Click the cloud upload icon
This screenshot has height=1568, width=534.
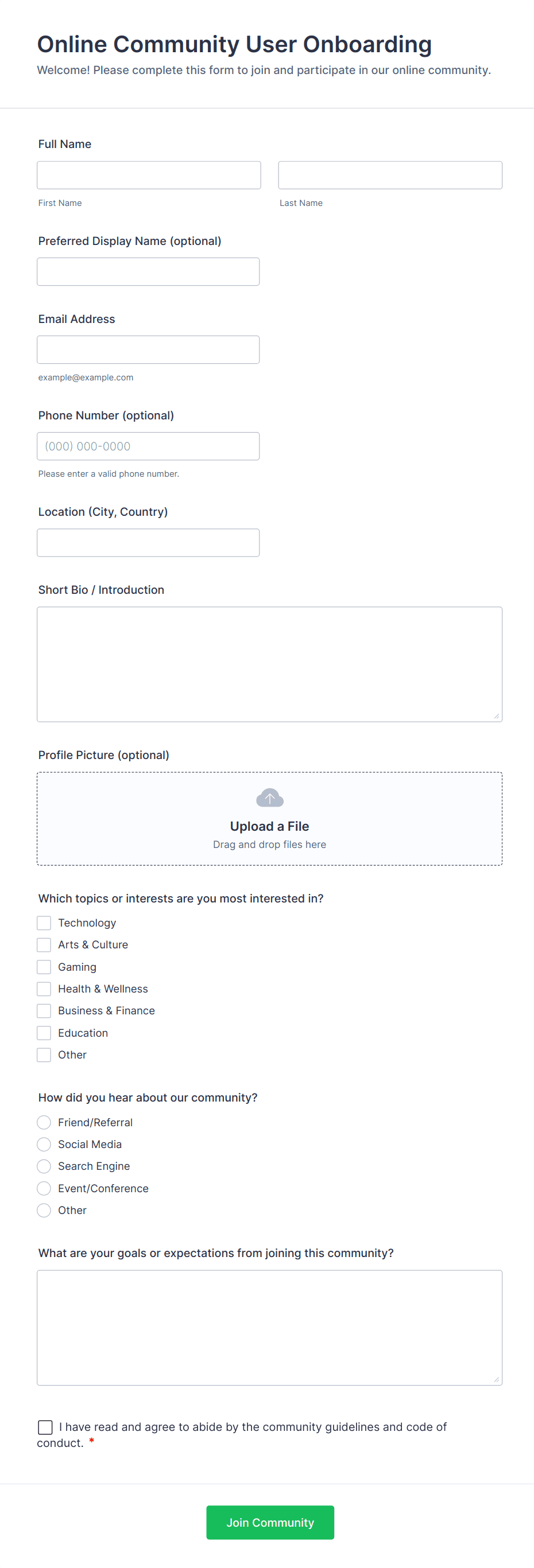269,797
